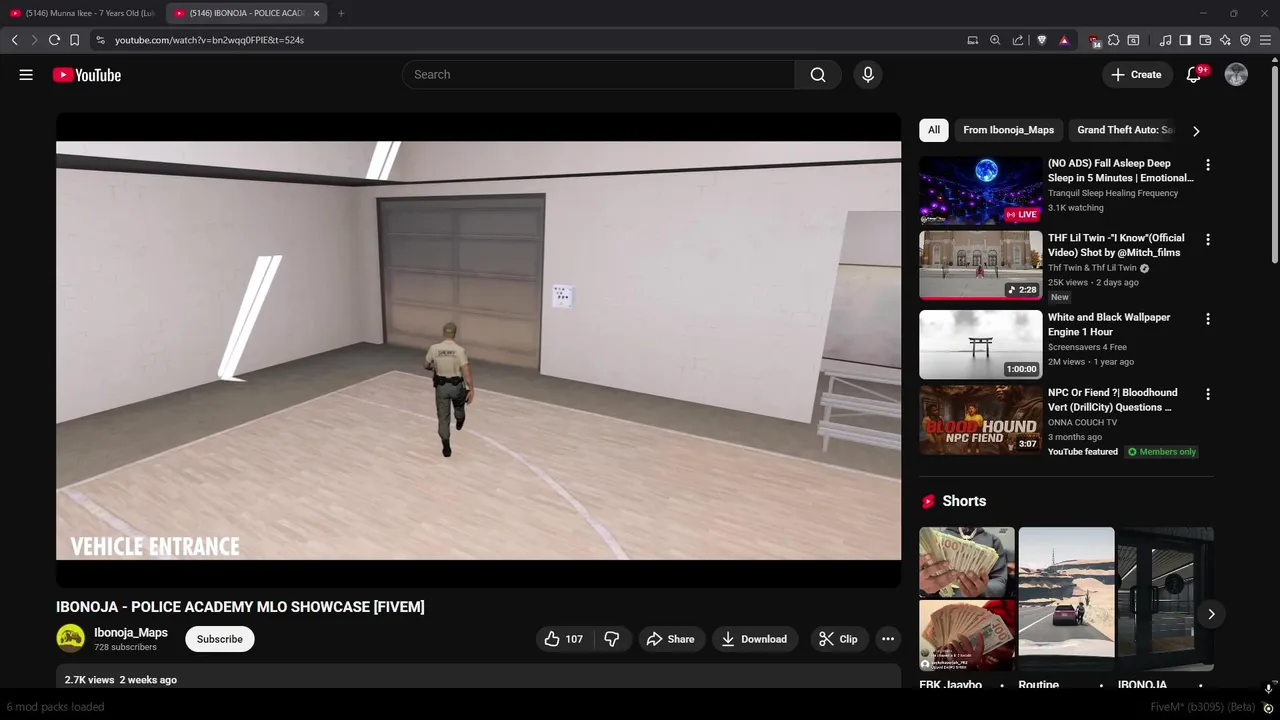
Task: Open the Brave Wallet icon
Action: click(x=1205, y=40)
